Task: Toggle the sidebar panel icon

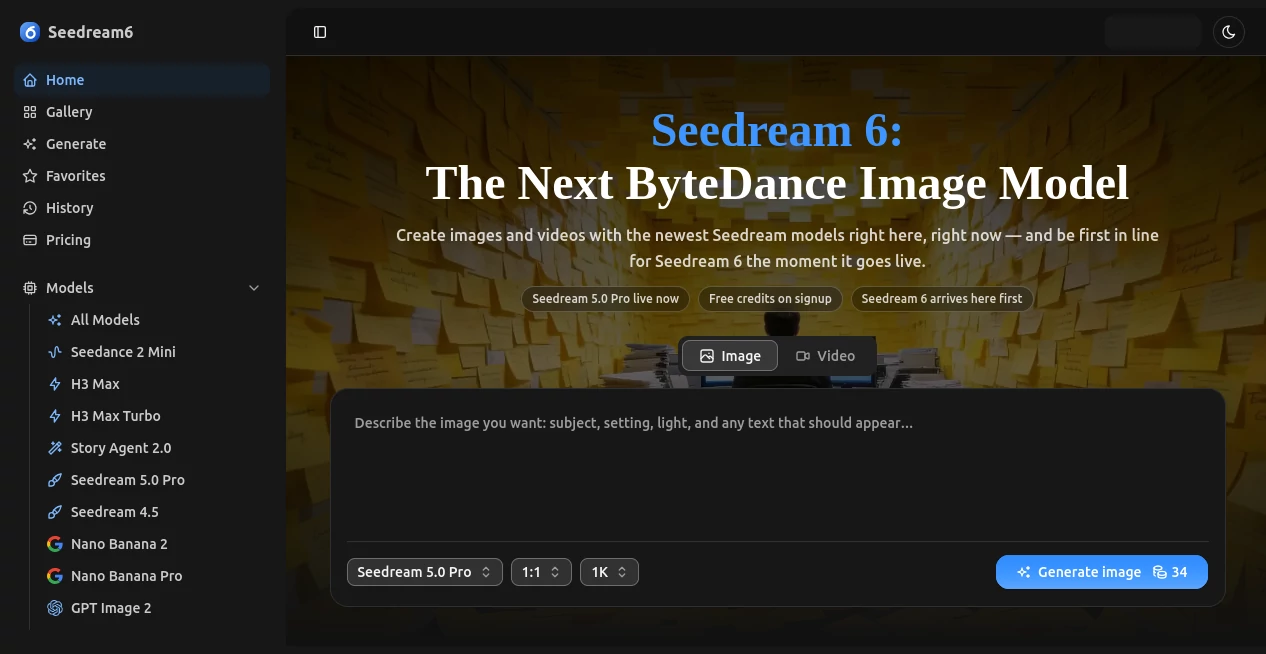Action: point(320,32)
